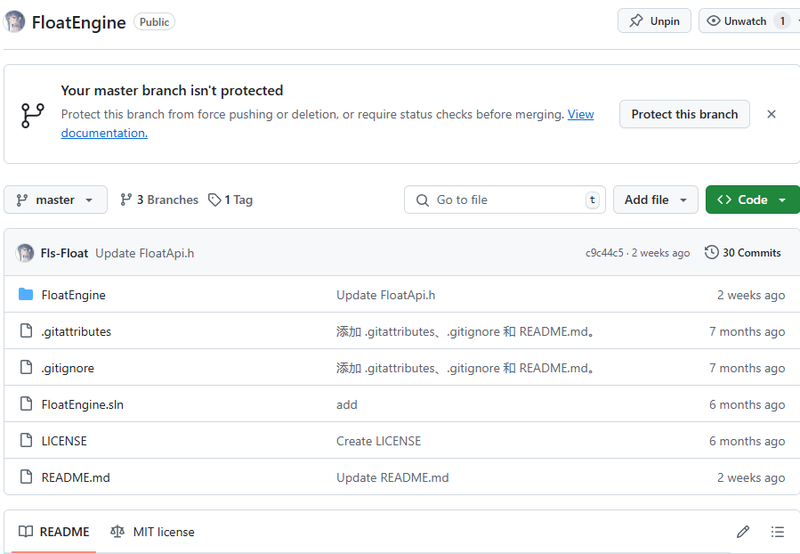Open the FloatEngine folder
This screenshot has width=800, height=554.
pos(73,295)
